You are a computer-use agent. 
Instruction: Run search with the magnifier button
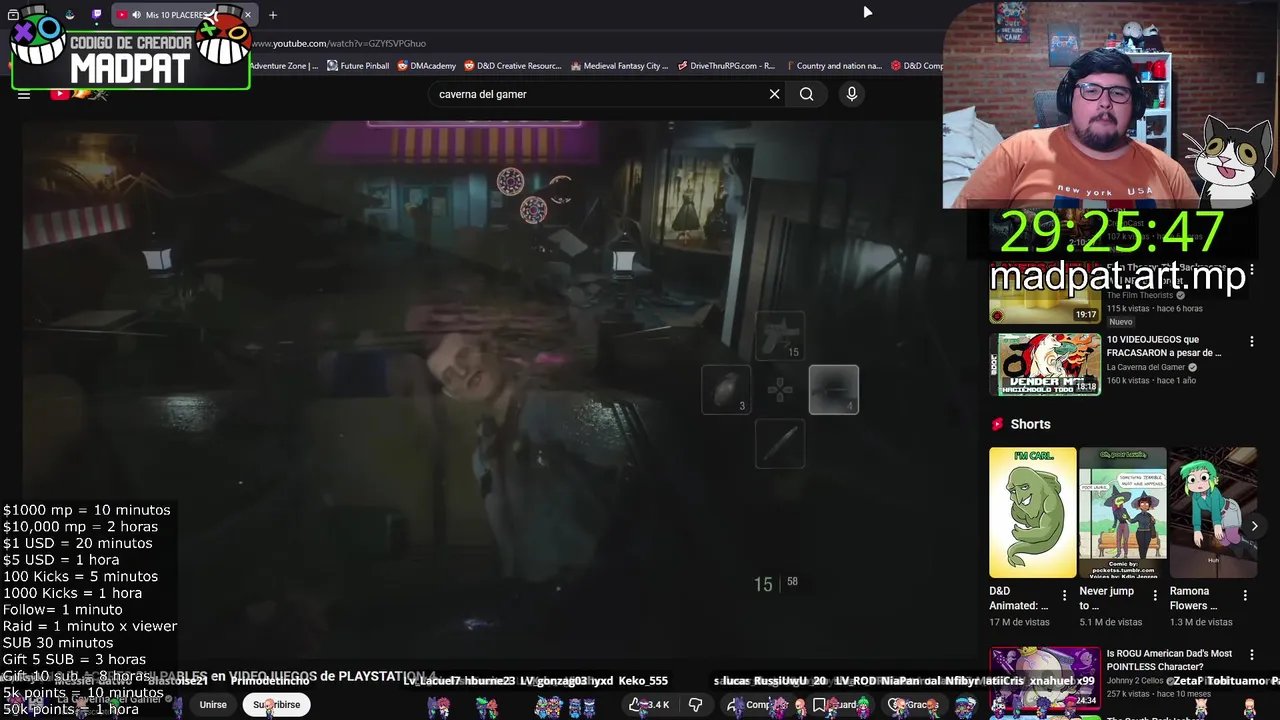pyautogui.click(x=806, y=94)
